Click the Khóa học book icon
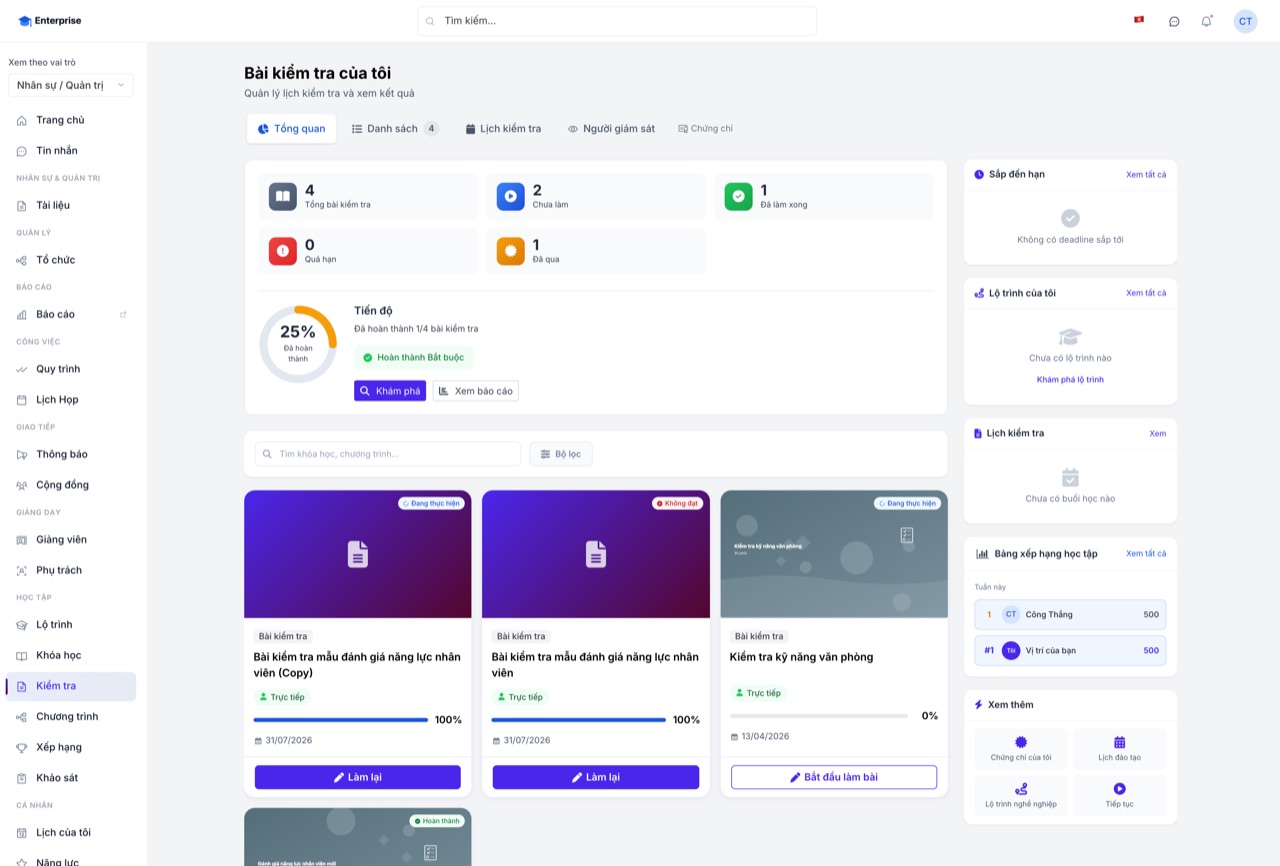1280x866 pixels. click(22, 656)
